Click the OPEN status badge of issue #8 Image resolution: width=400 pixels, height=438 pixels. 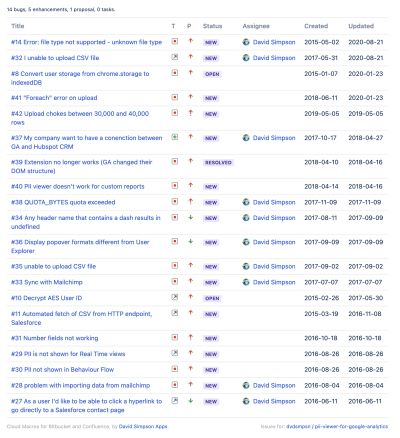pyautogui.click(x=212, y=74)
